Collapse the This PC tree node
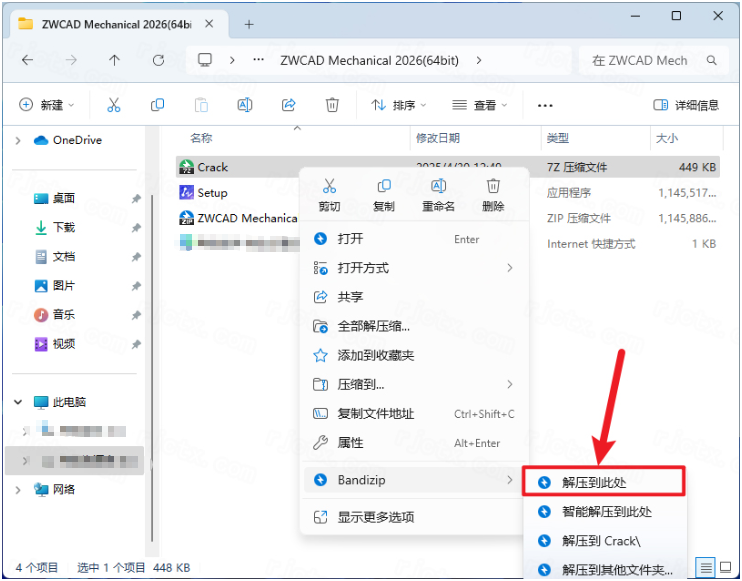This screenshot has width=742, height=581. [x=18, y=402]
